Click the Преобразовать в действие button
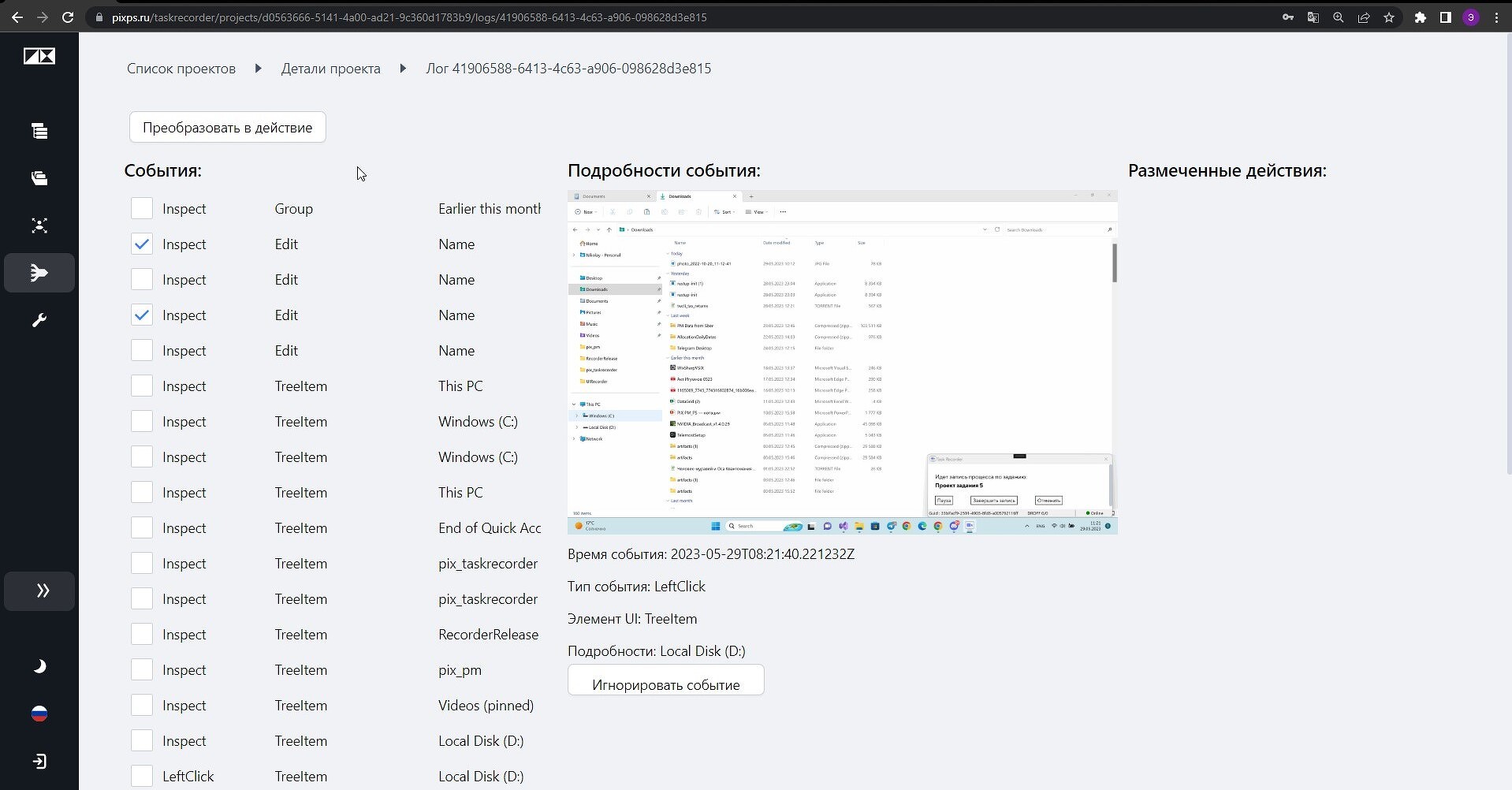This screenshot has width=1512, height=790. (x=228, y=127)
